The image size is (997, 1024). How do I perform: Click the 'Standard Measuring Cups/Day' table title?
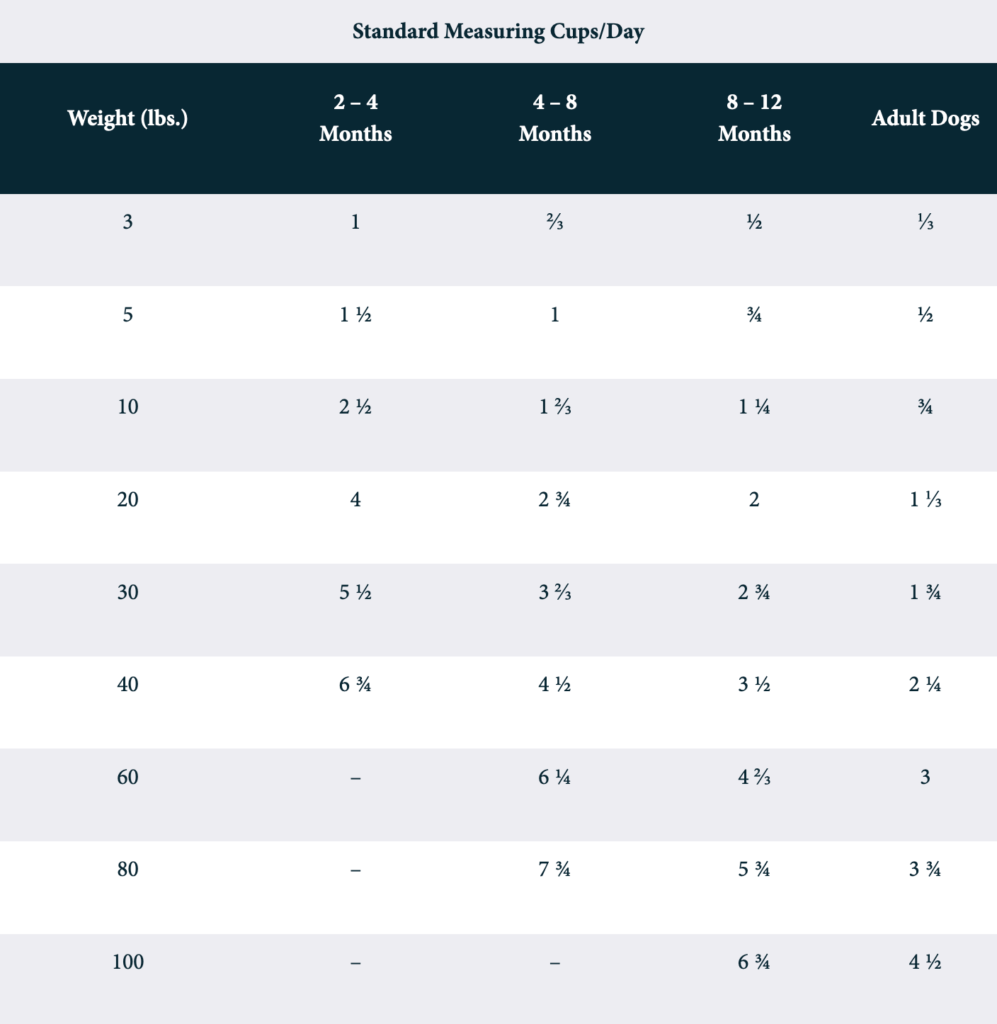coord(498,32)
